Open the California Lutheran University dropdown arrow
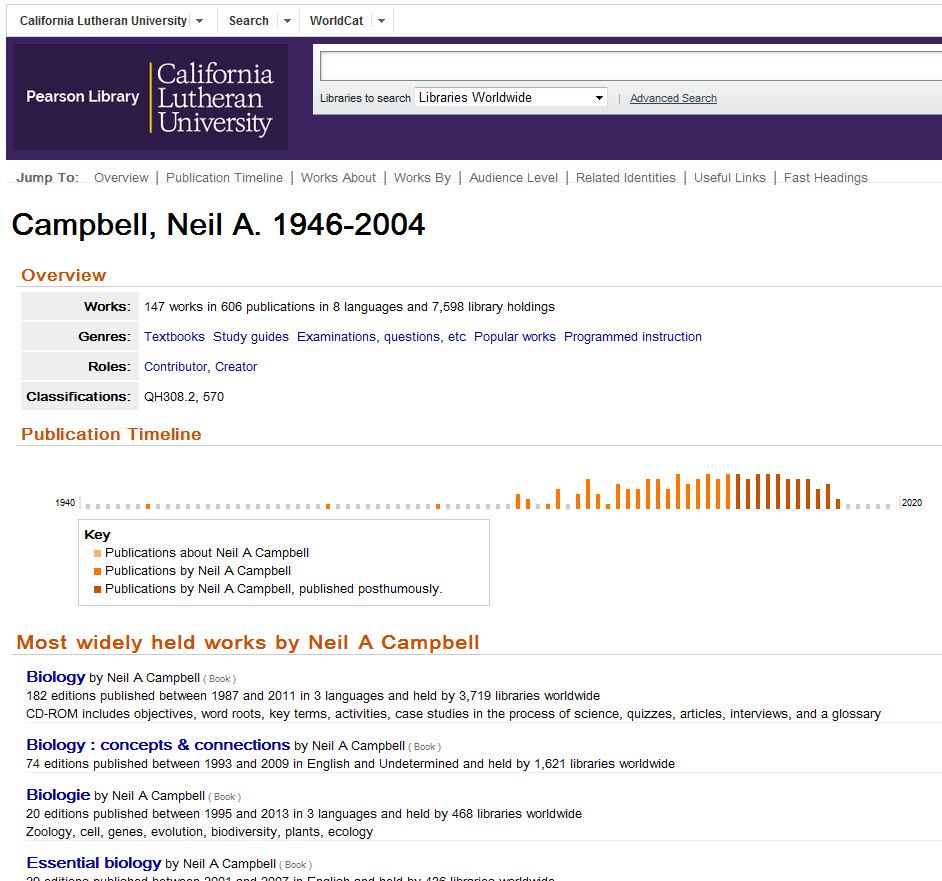This screenshot has height=881, width=942. click(x=200, y=21)
